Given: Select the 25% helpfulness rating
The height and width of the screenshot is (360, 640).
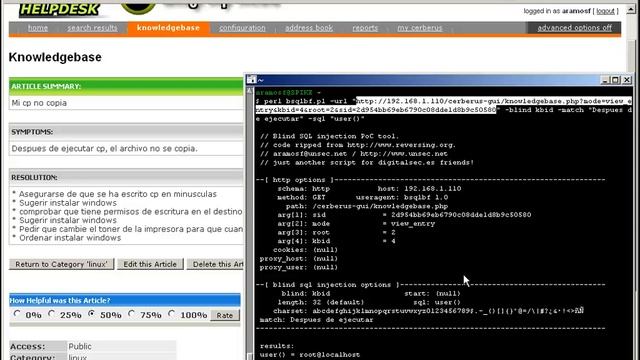Looking at the screenshot, I should click(51, 314).
